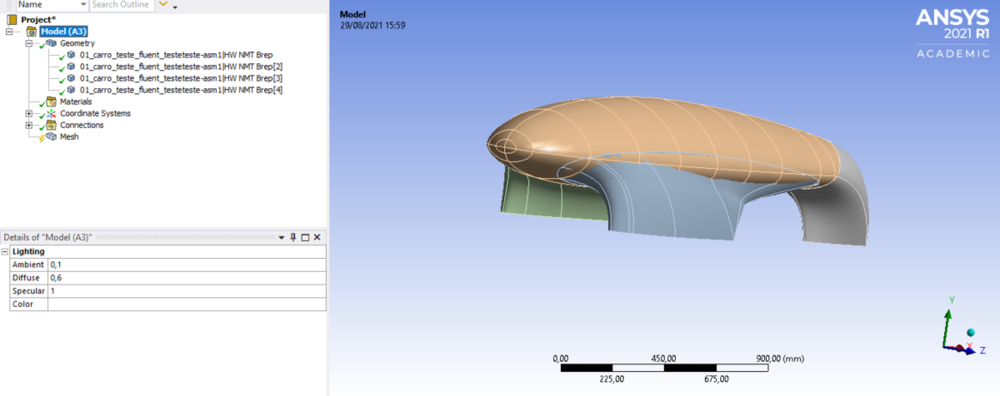
Task: Click the Mesh icon in outline tree
Action: [x=52, y=137]
